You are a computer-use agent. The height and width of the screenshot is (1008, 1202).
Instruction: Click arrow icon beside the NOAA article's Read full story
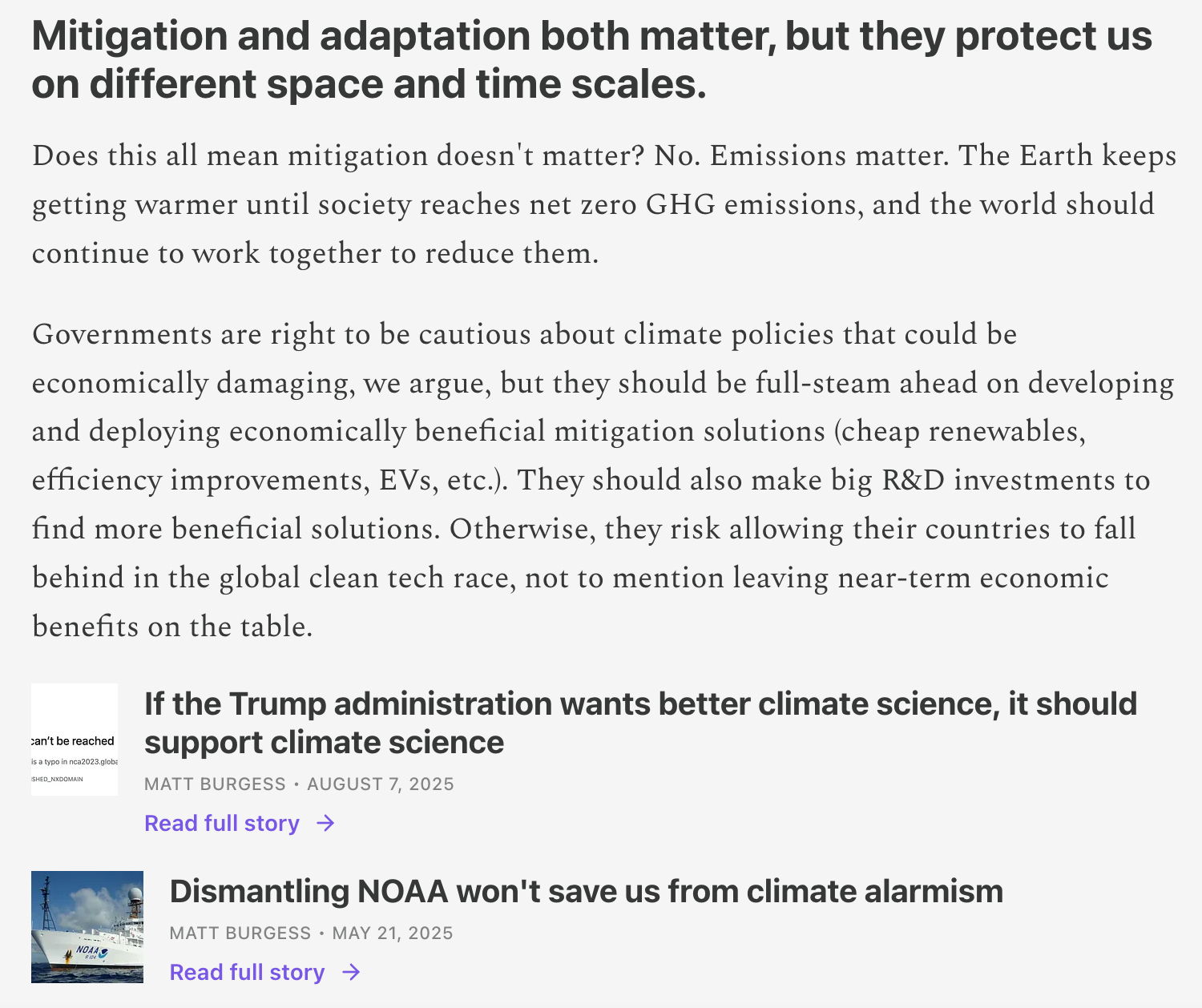pyautogui.click(x=351, y=972)
